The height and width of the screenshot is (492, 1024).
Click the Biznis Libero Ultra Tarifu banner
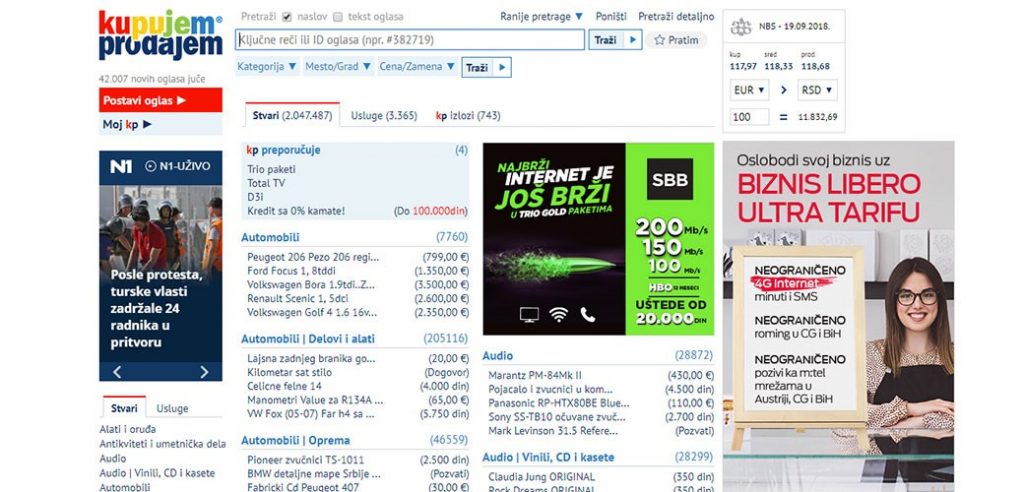[838, 316]
